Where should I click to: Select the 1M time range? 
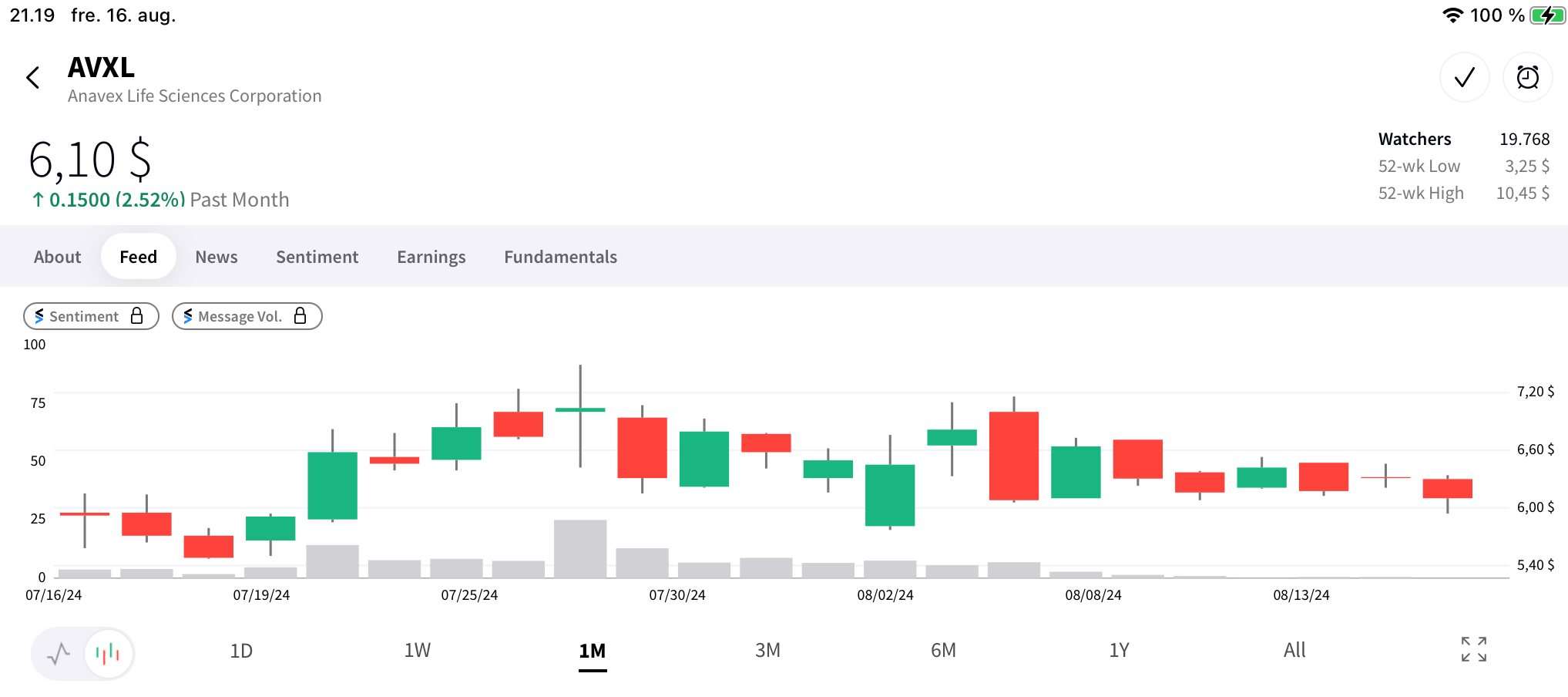593,651
